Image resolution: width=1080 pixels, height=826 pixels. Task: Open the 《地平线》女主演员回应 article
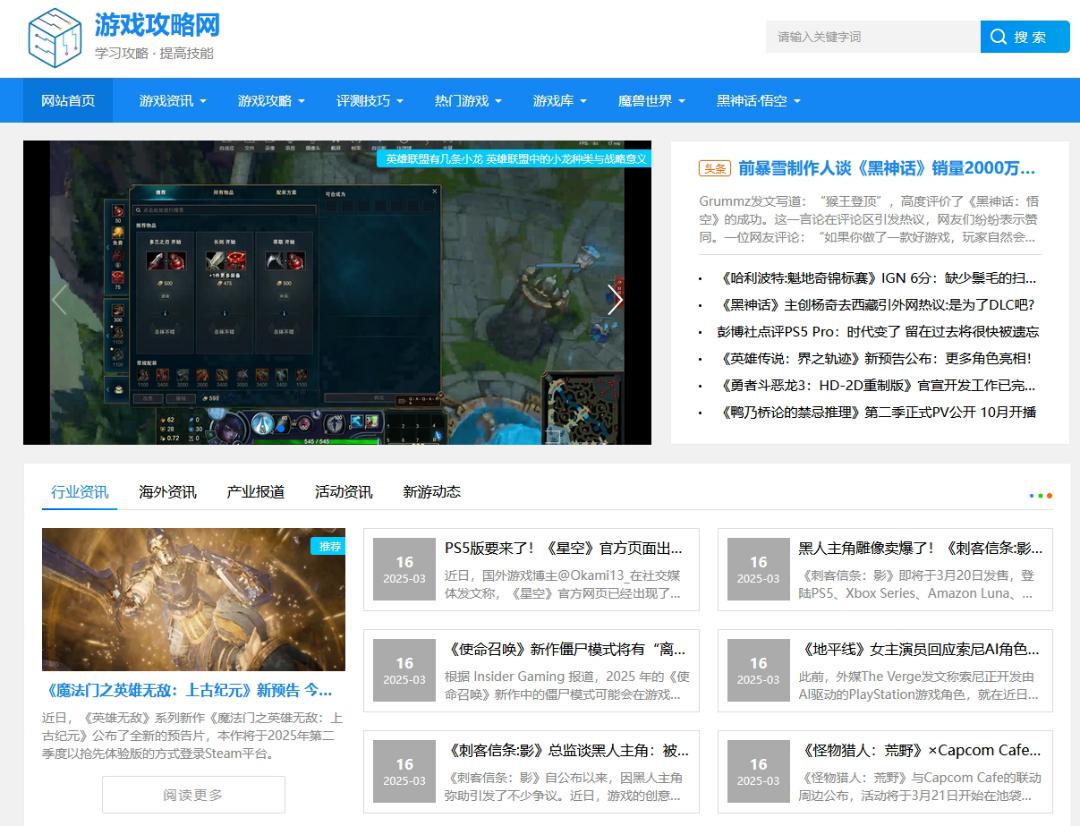(920, 650)
